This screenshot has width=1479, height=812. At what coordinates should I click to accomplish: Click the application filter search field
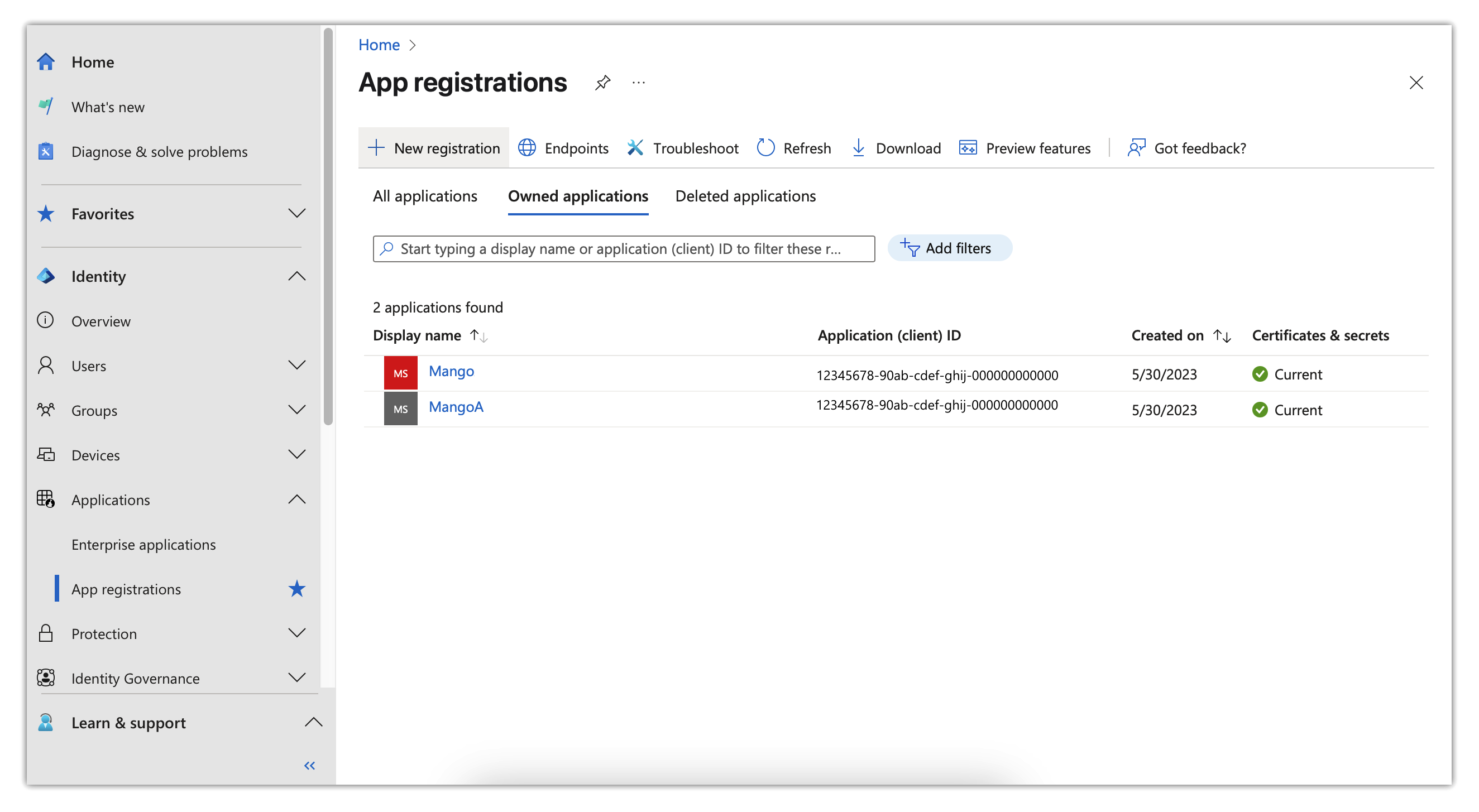pyautogui.click(x=623, y=249)
